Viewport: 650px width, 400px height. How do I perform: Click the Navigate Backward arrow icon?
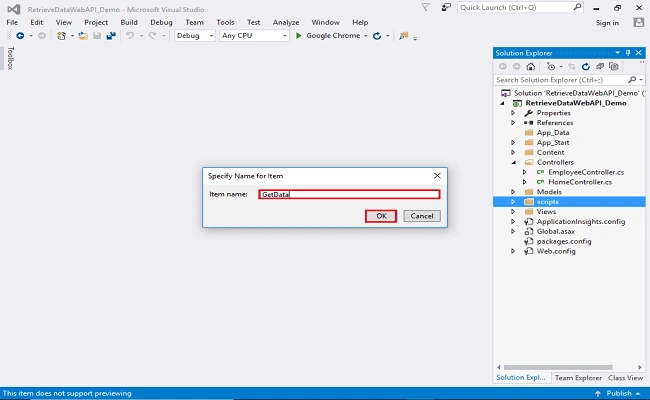point(20,36)
